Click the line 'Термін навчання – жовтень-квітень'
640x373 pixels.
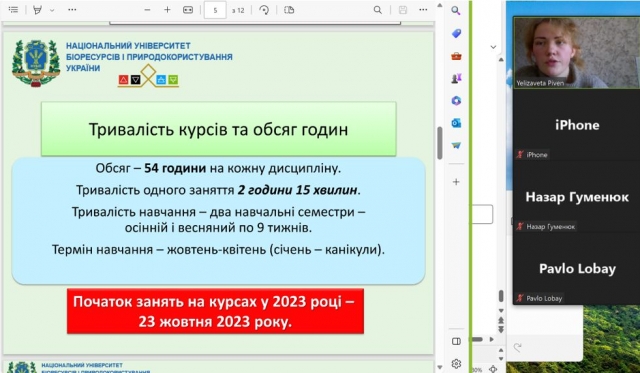[218, 249]
